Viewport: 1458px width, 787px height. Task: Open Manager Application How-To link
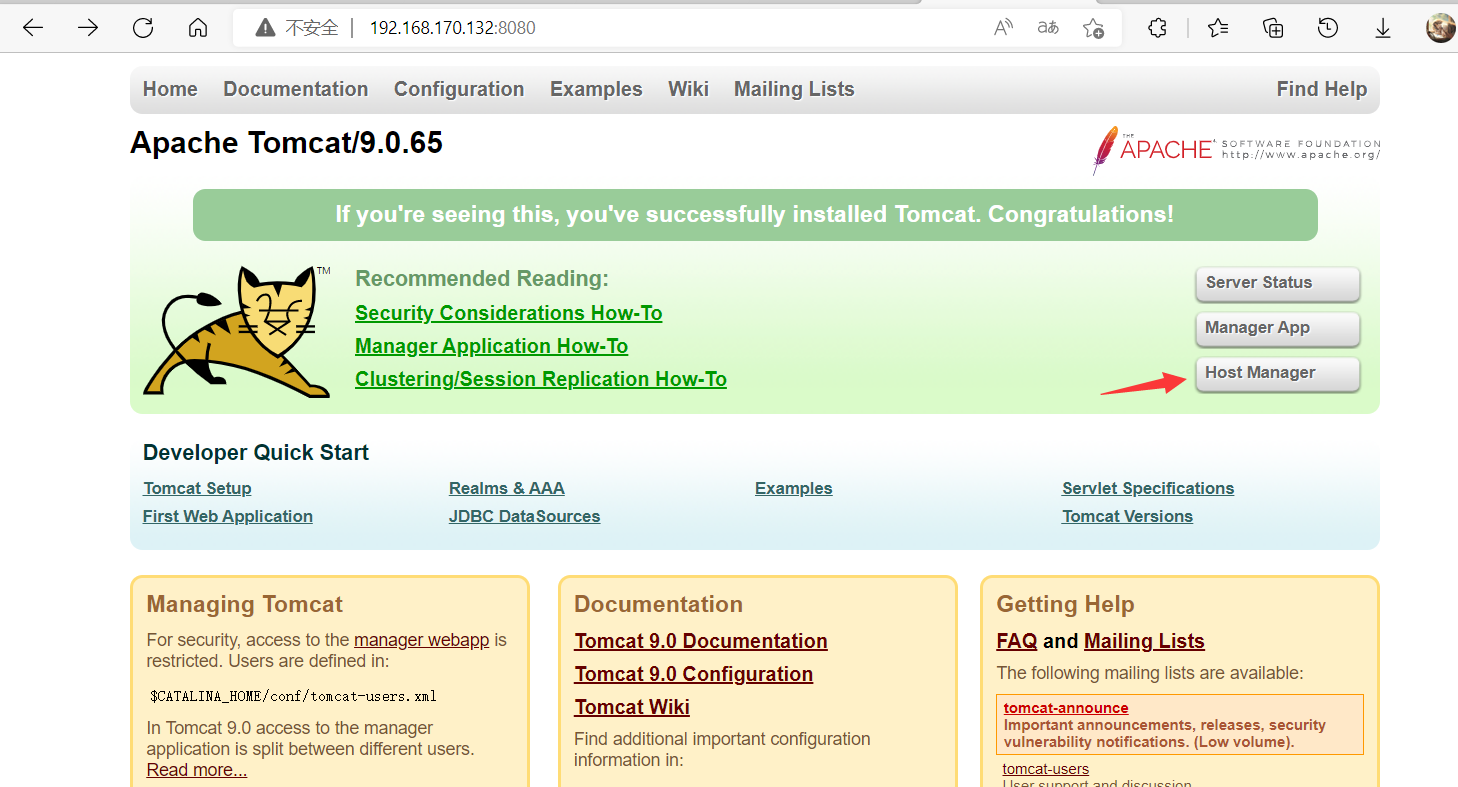491,346
